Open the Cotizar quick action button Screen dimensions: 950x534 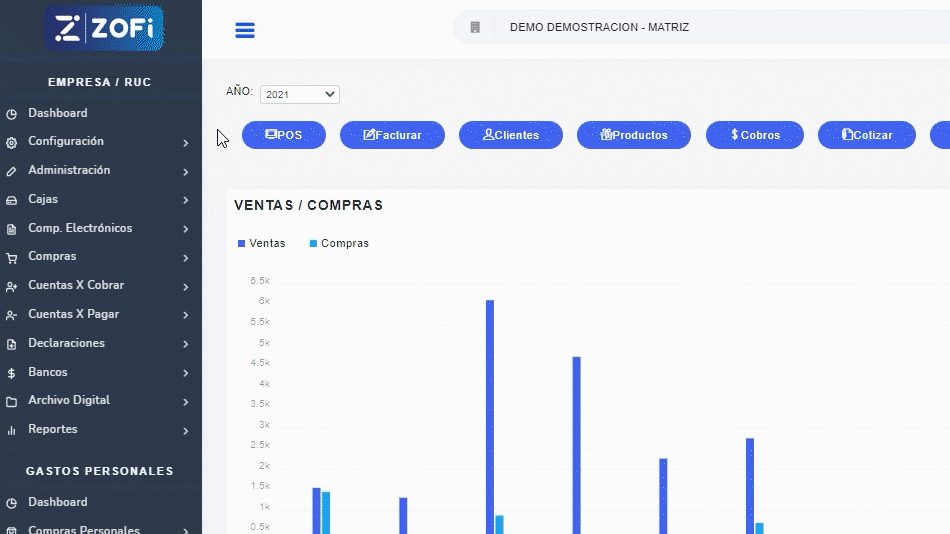pos(866,135)
